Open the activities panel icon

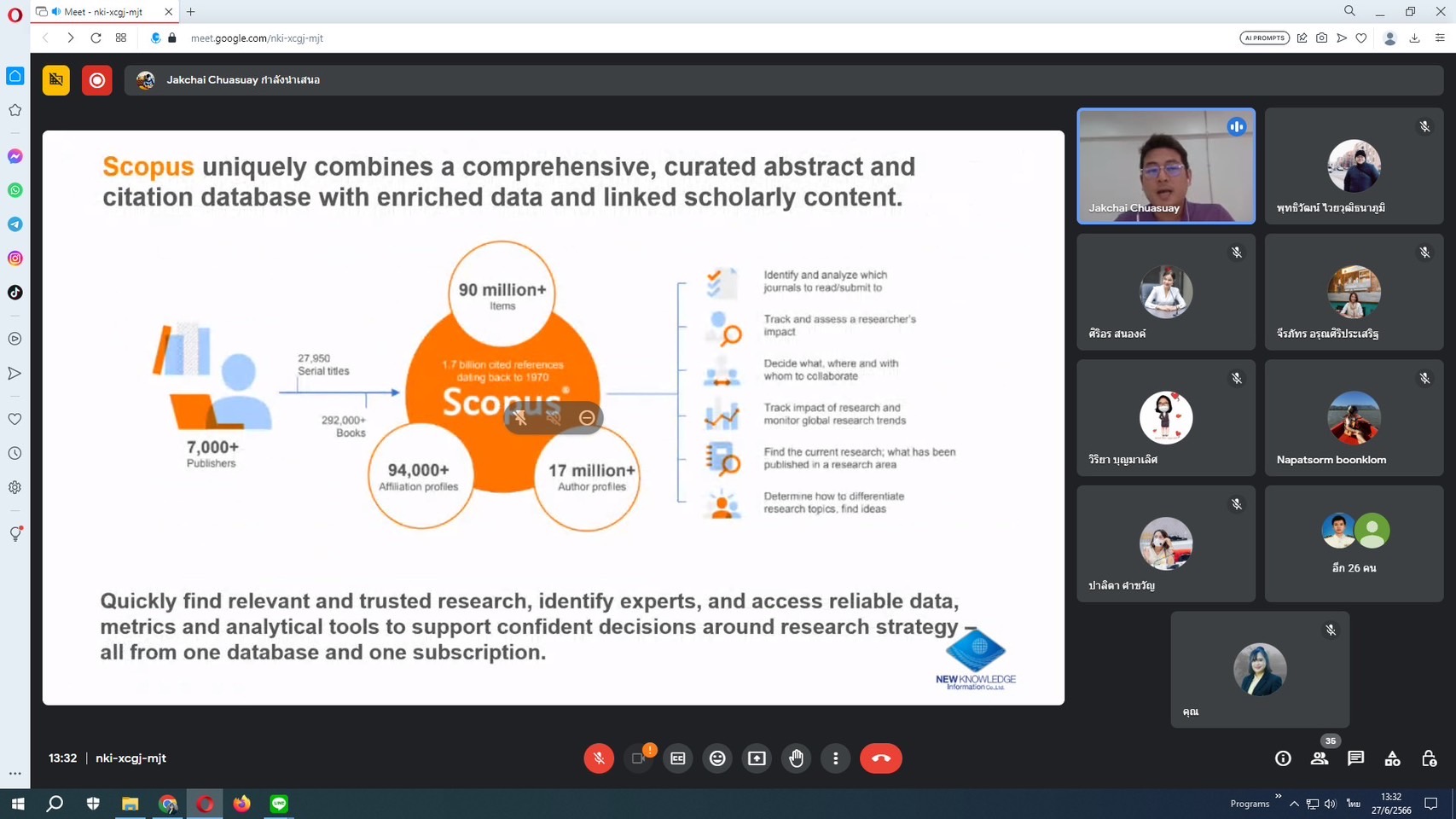tap(1392, 758)
